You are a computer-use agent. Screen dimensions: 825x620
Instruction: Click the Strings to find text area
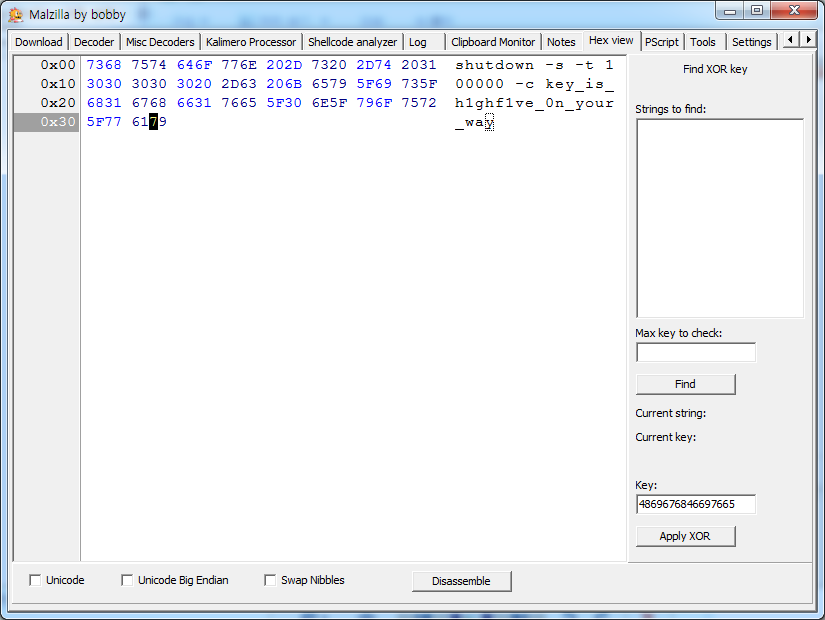[x=719, y=218]
